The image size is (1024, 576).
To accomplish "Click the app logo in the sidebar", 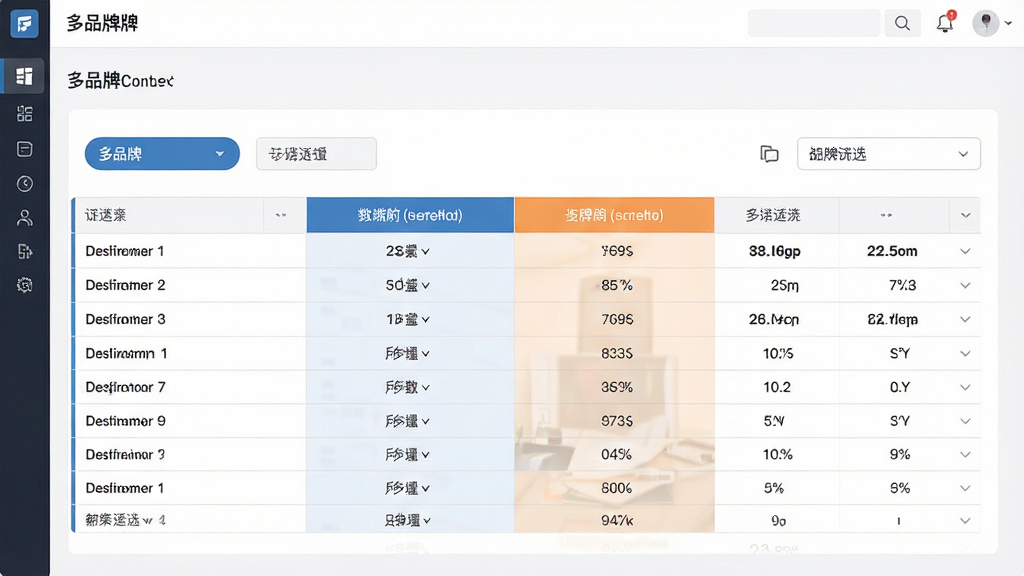I will [24, 24].
